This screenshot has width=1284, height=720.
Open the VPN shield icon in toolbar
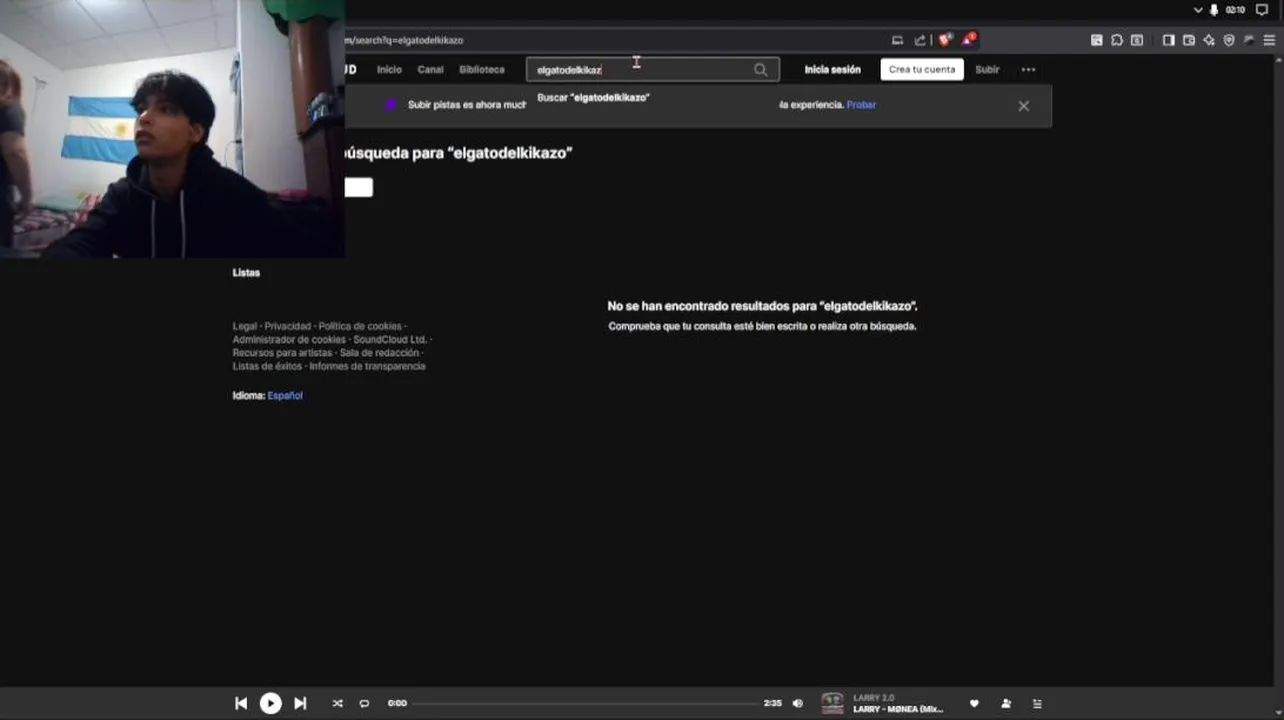point(1229,40)
